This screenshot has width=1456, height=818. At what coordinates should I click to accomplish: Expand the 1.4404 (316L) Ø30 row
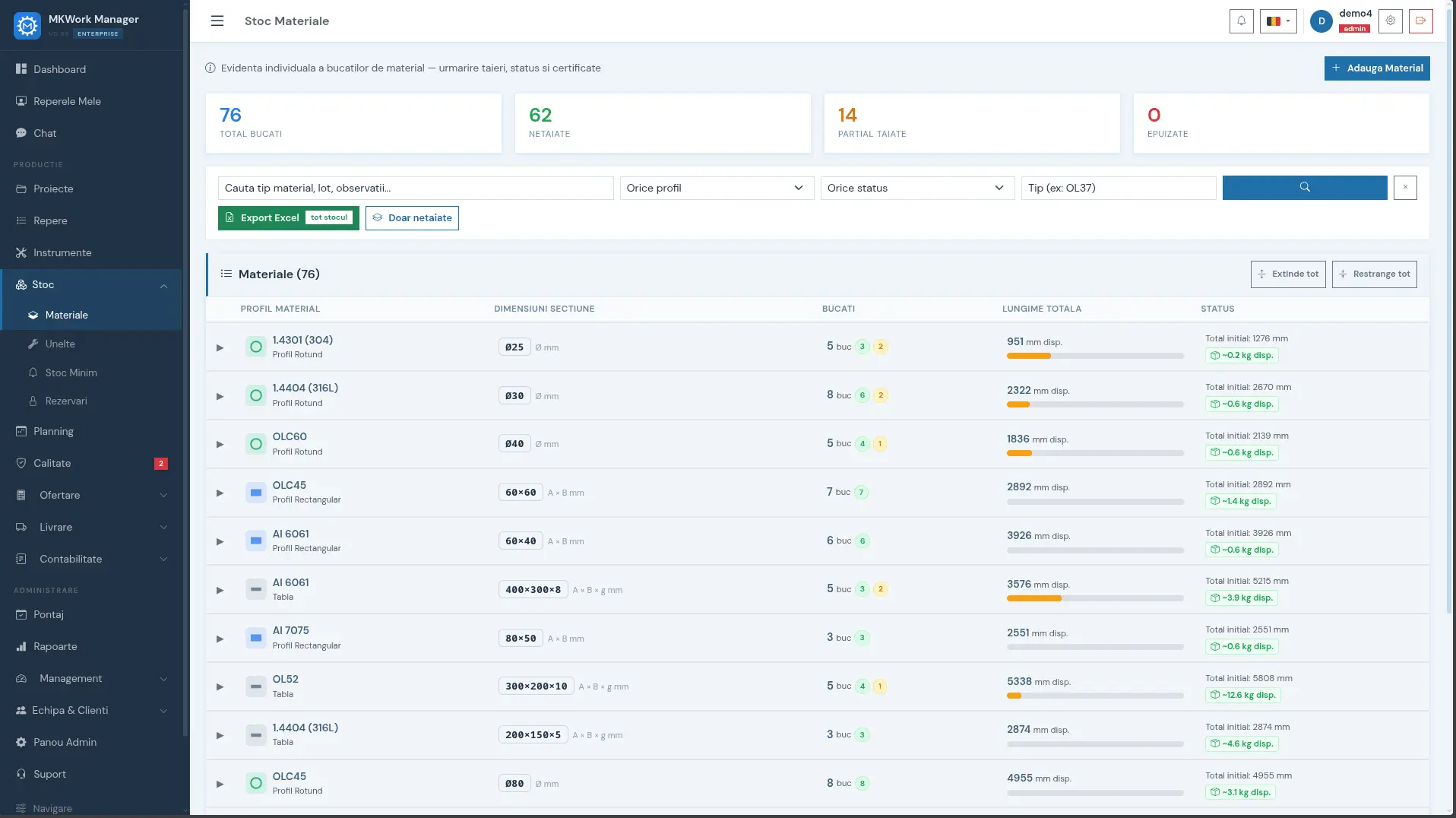220,396
